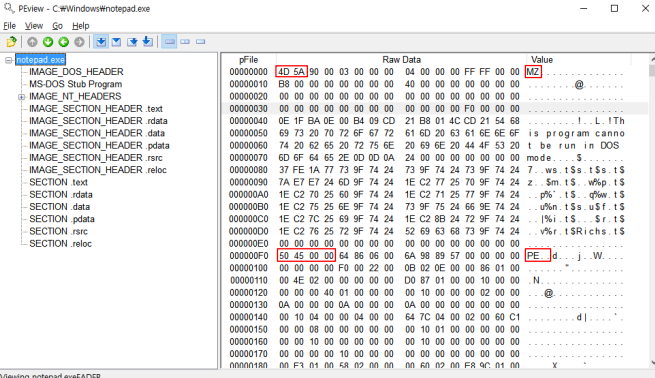Maximize the PEview window

coord(614,8)
